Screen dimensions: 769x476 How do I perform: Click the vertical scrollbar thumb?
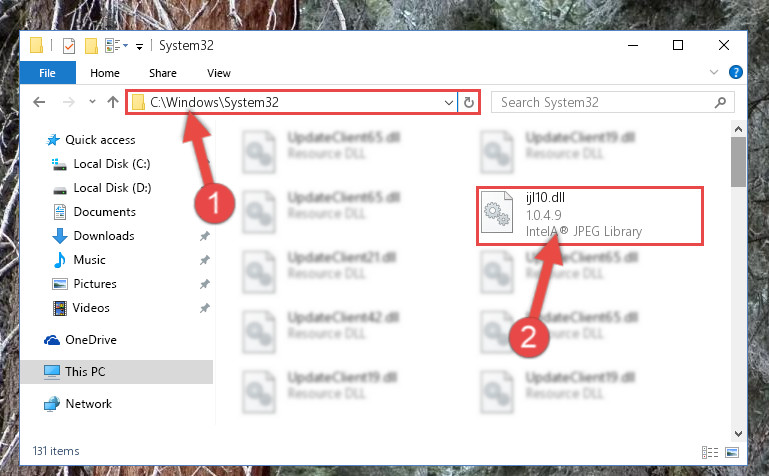click(x=738, y=162)
